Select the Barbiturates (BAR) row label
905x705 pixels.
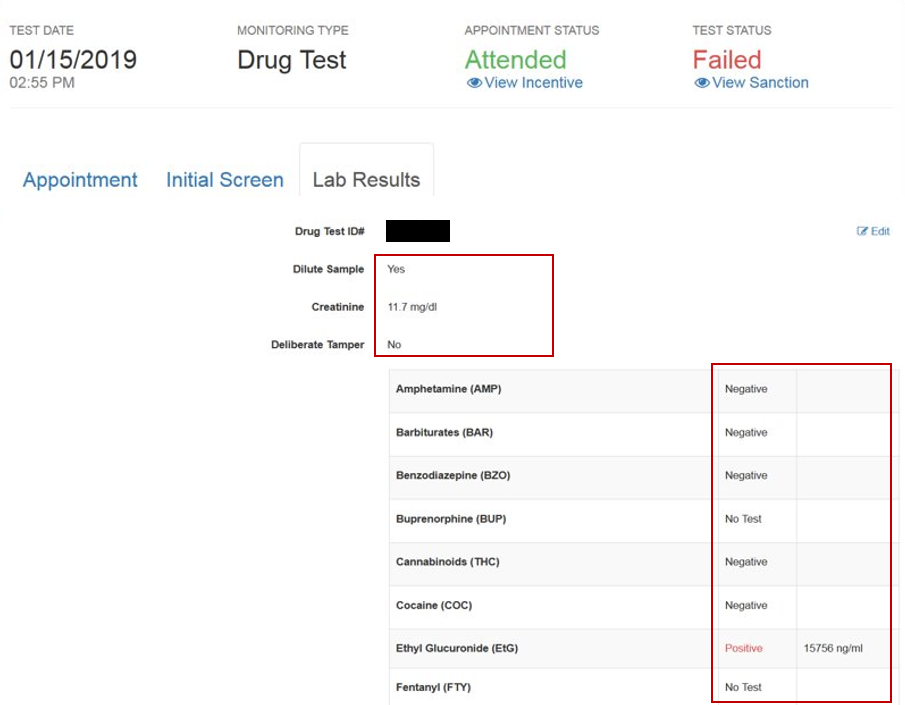pos(444,433)
